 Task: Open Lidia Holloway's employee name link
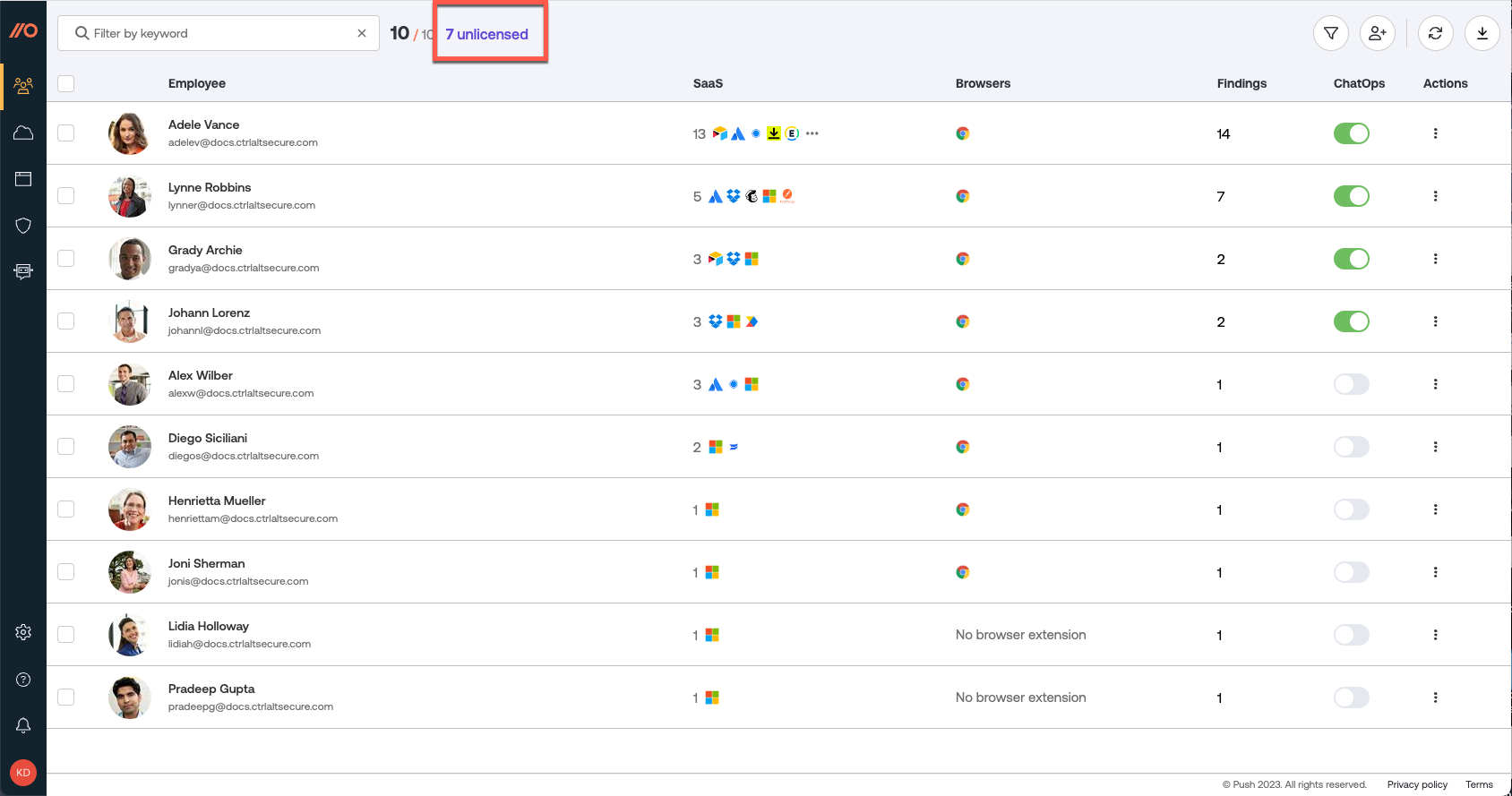click(209, 626)
